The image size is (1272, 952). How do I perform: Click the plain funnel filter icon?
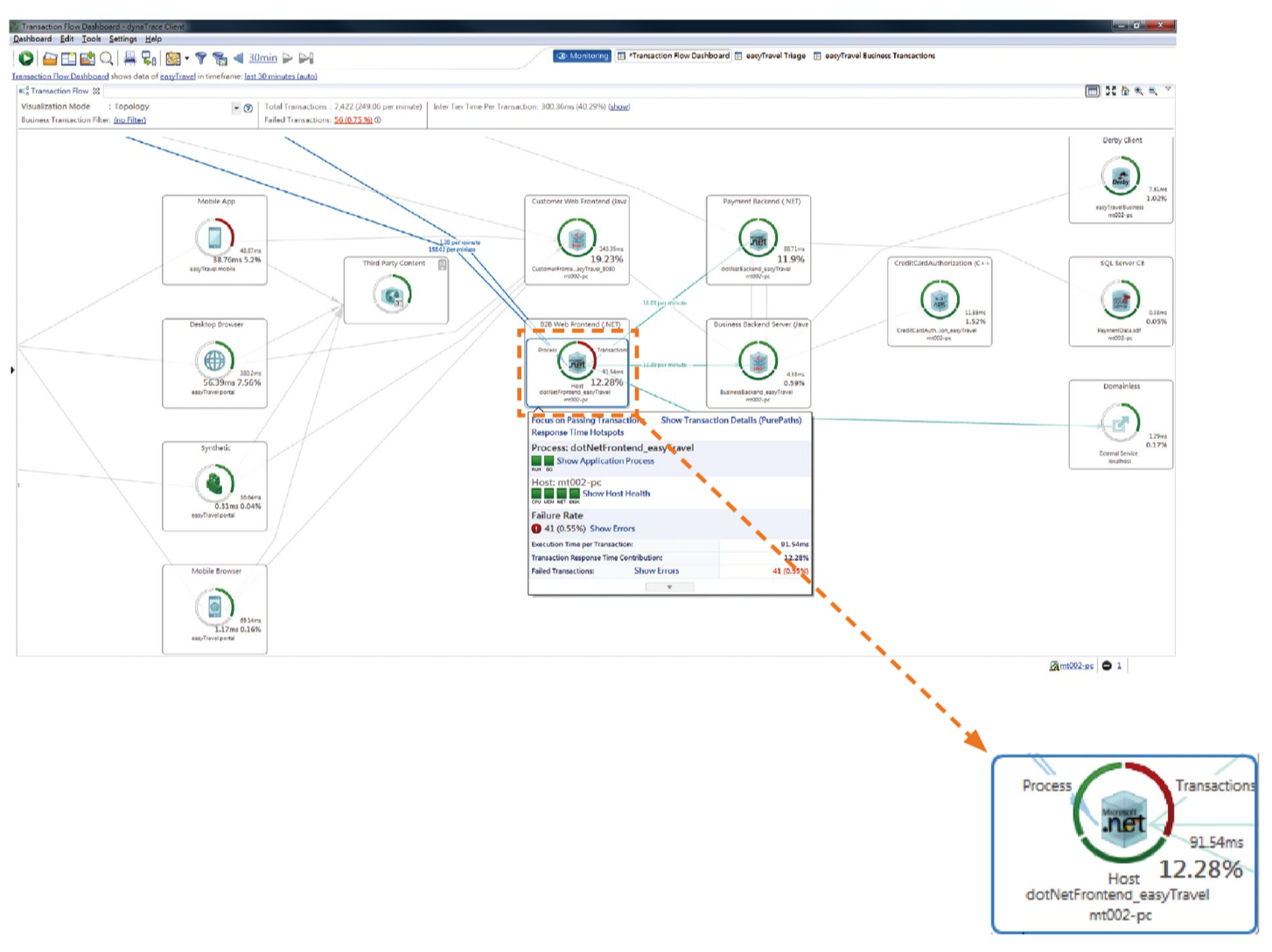tap(200, 59)
